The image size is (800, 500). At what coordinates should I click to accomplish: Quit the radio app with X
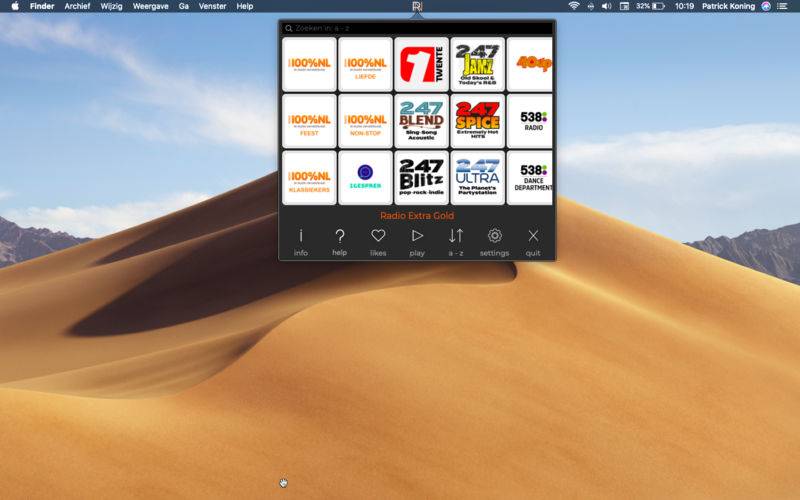tap(533, 242)
